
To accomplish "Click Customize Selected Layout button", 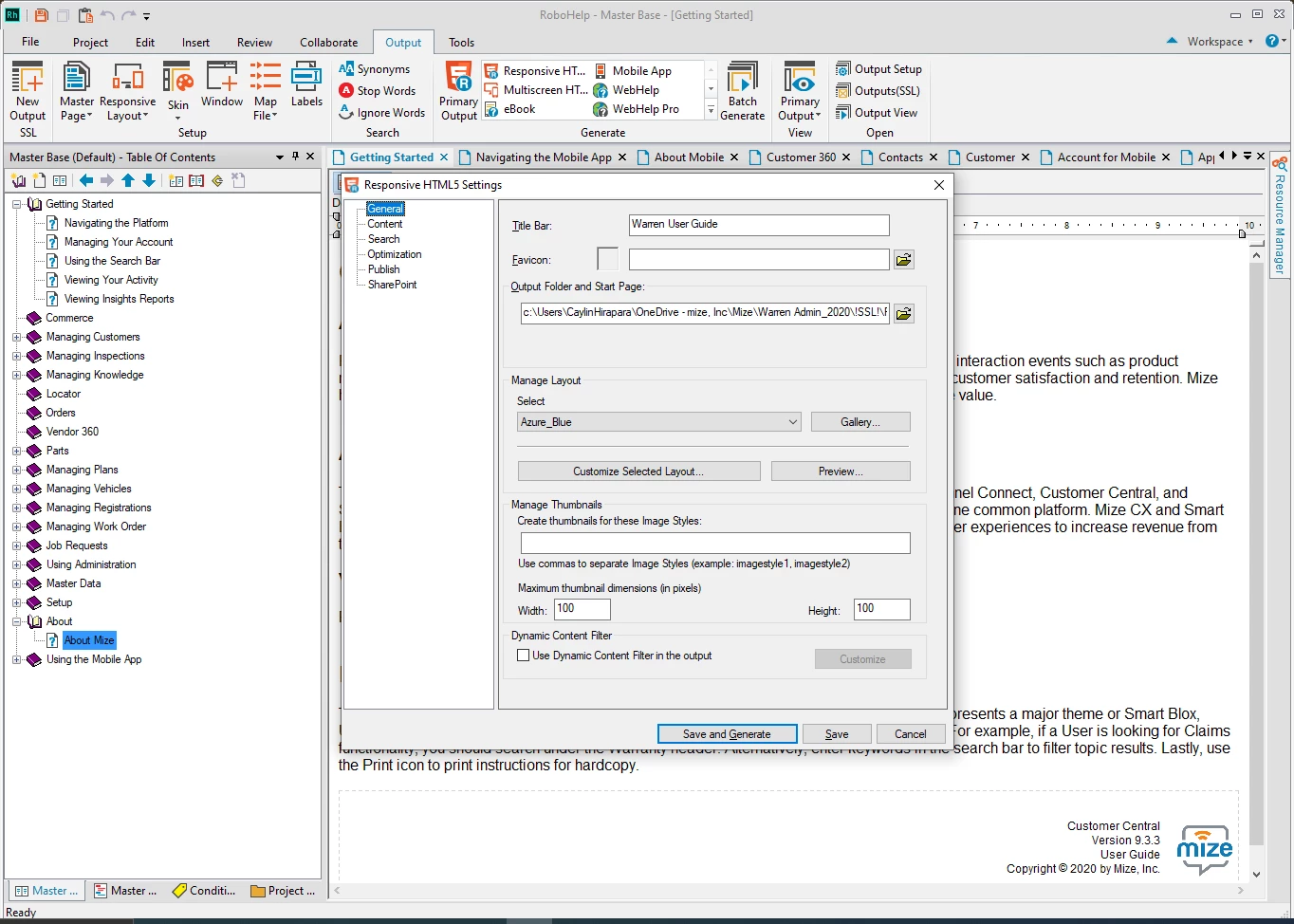I will pos(638,471).
